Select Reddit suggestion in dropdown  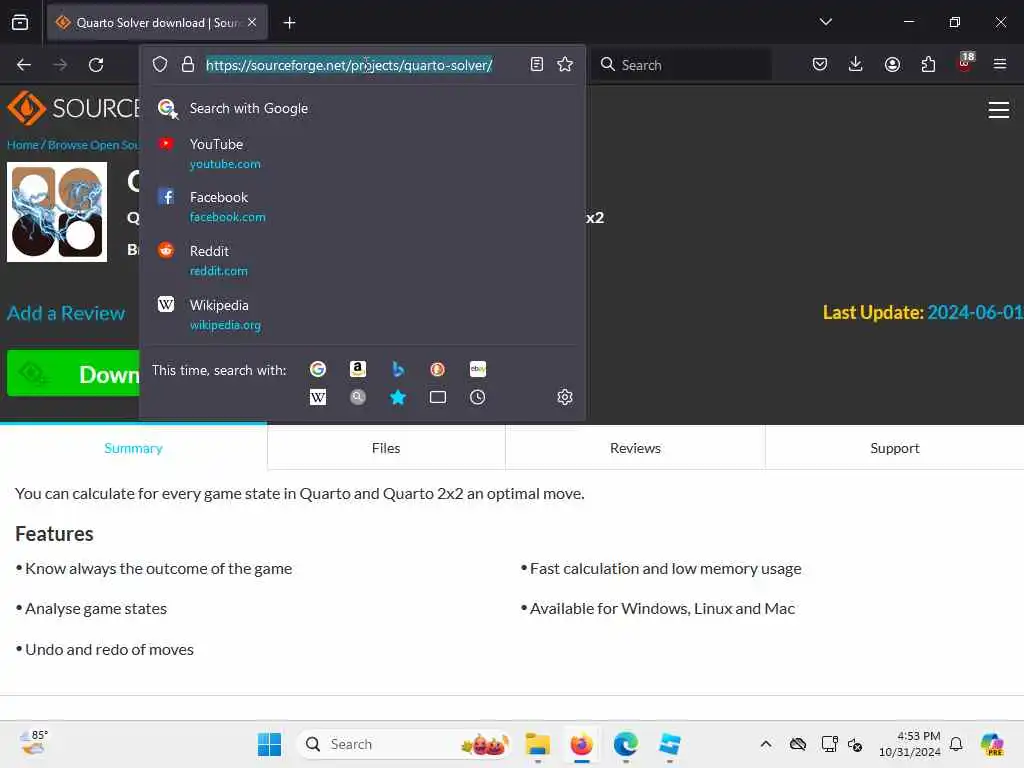pos(362,260)
